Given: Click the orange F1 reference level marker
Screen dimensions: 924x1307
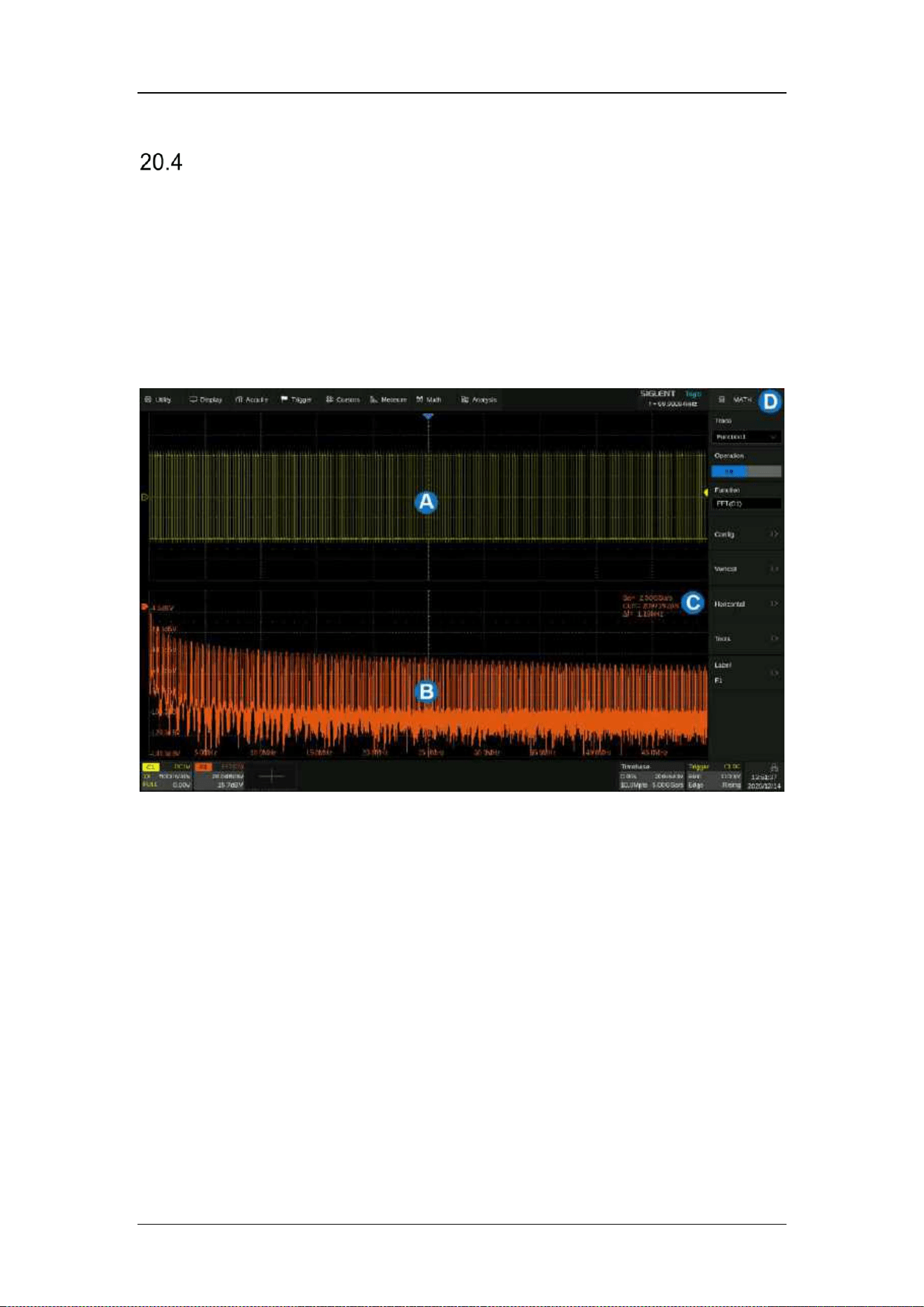Looking at the screenshot, I should (x=144, y=607).
